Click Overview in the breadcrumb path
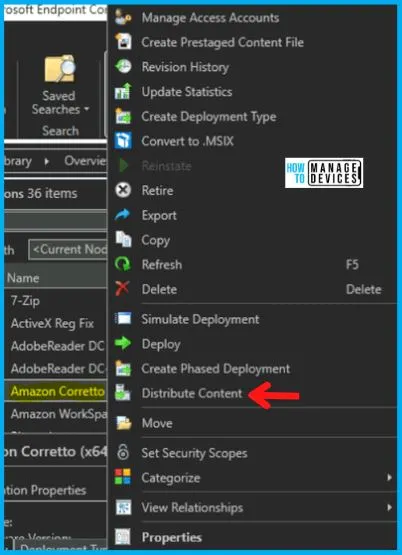This screenshot has height=555, width=402. [85, 161]
